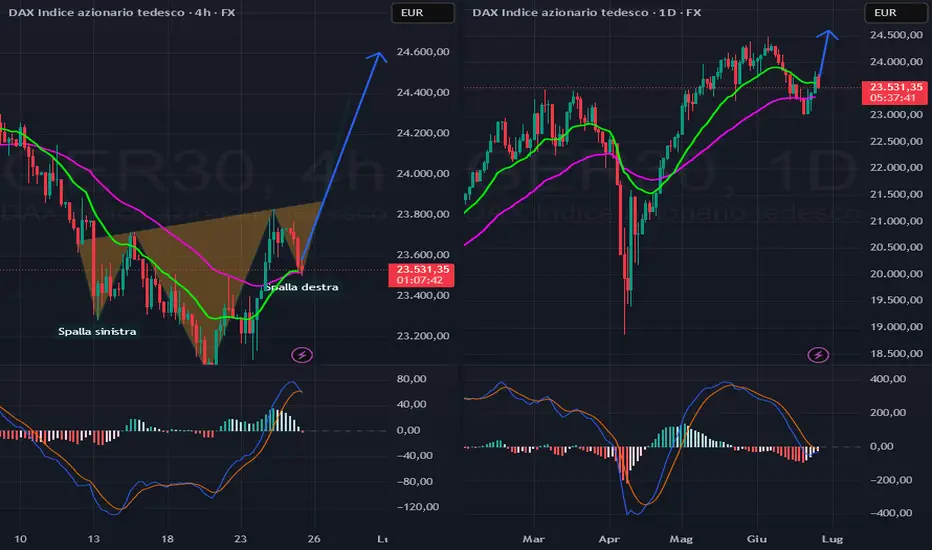Screen dimensions: 932x550
Task: Click the lightning icon on the 1D chart
Action: click(818, 355)
